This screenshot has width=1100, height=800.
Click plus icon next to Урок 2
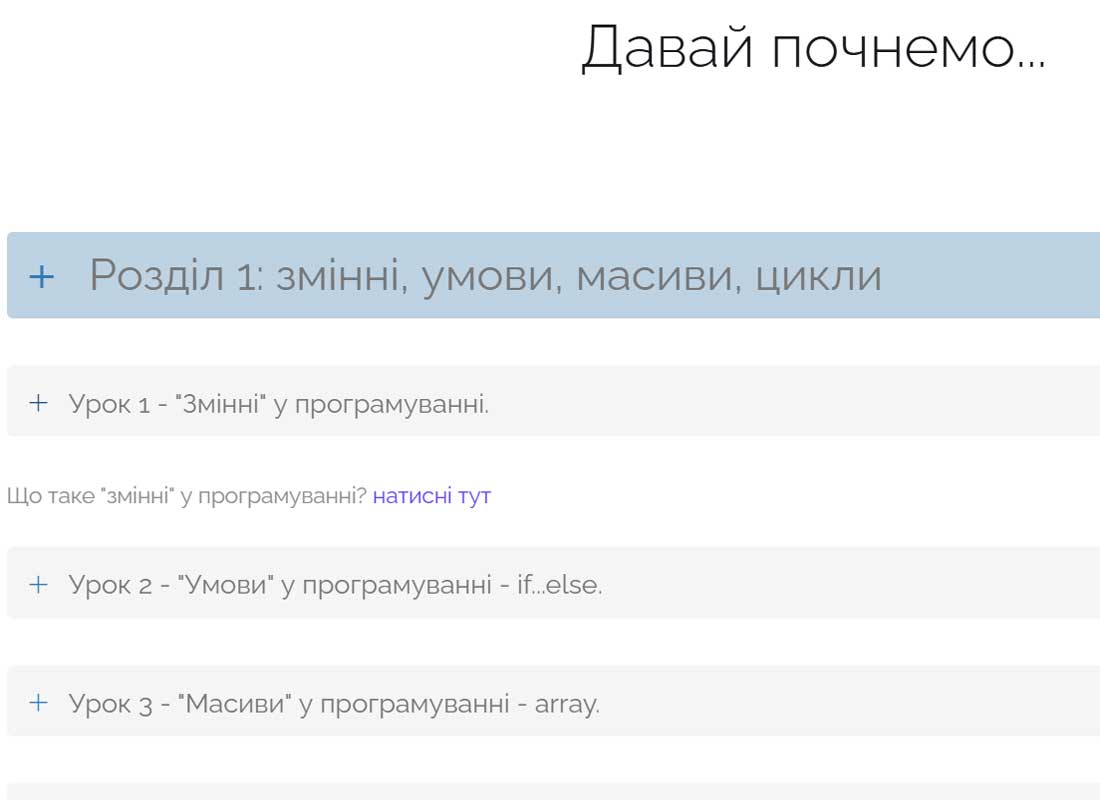point(39,584)
